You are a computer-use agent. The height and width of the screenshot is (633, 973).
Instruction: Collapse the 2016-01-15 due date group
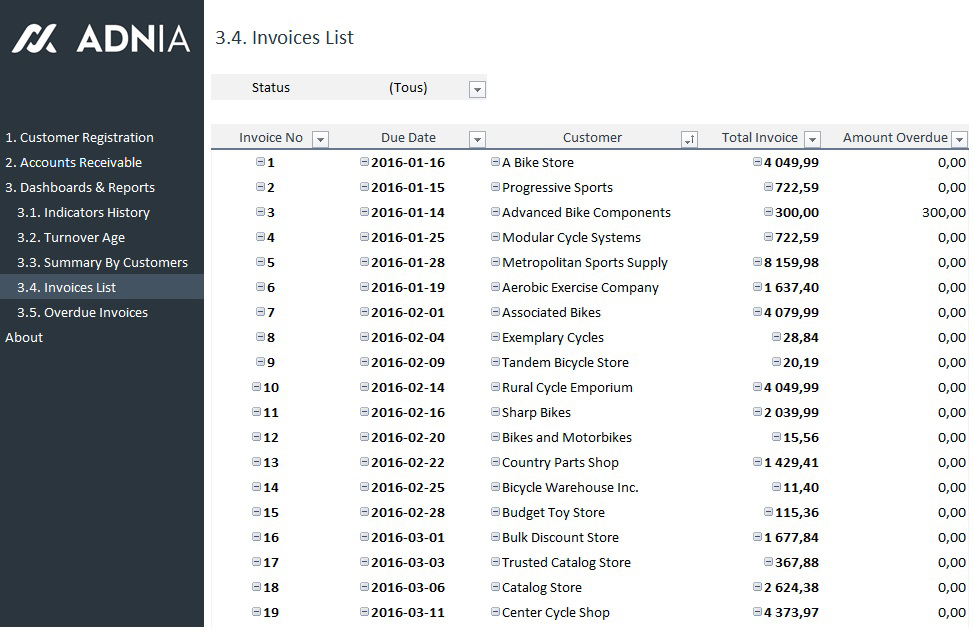click(364, 187)
